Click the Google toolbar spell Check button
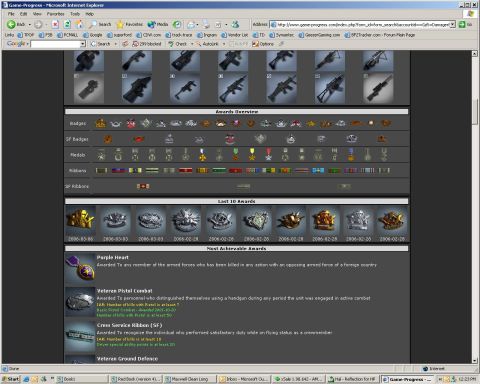Image resolution: width=480 pixels, height=384 pixels. click(177, 44)
